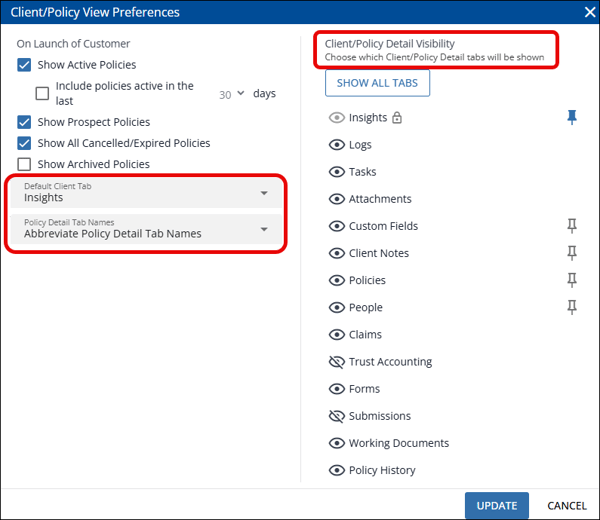Uncheck Show Prospect Policies

click(x=24, y=122)
